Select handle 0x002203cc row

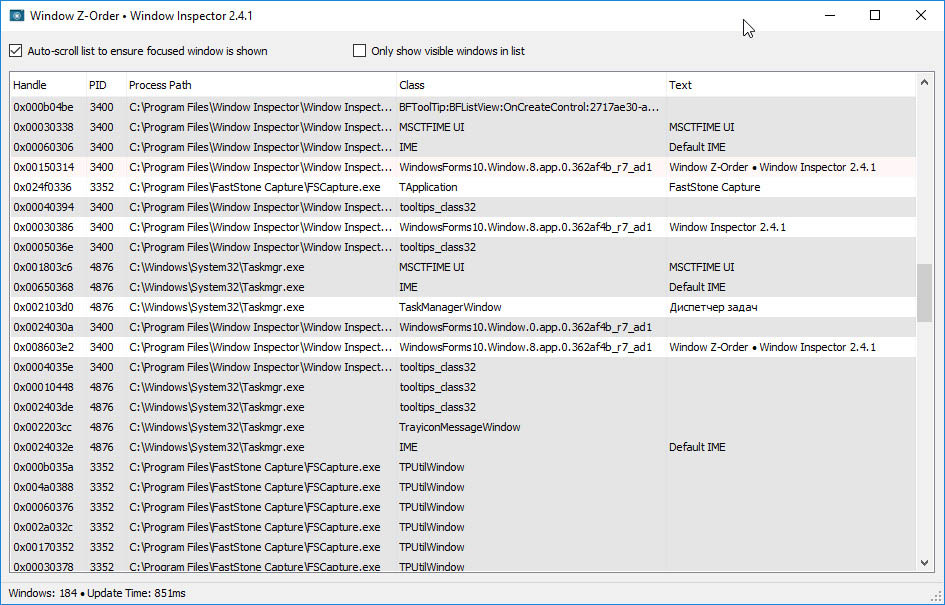click(x=463, y=427)
